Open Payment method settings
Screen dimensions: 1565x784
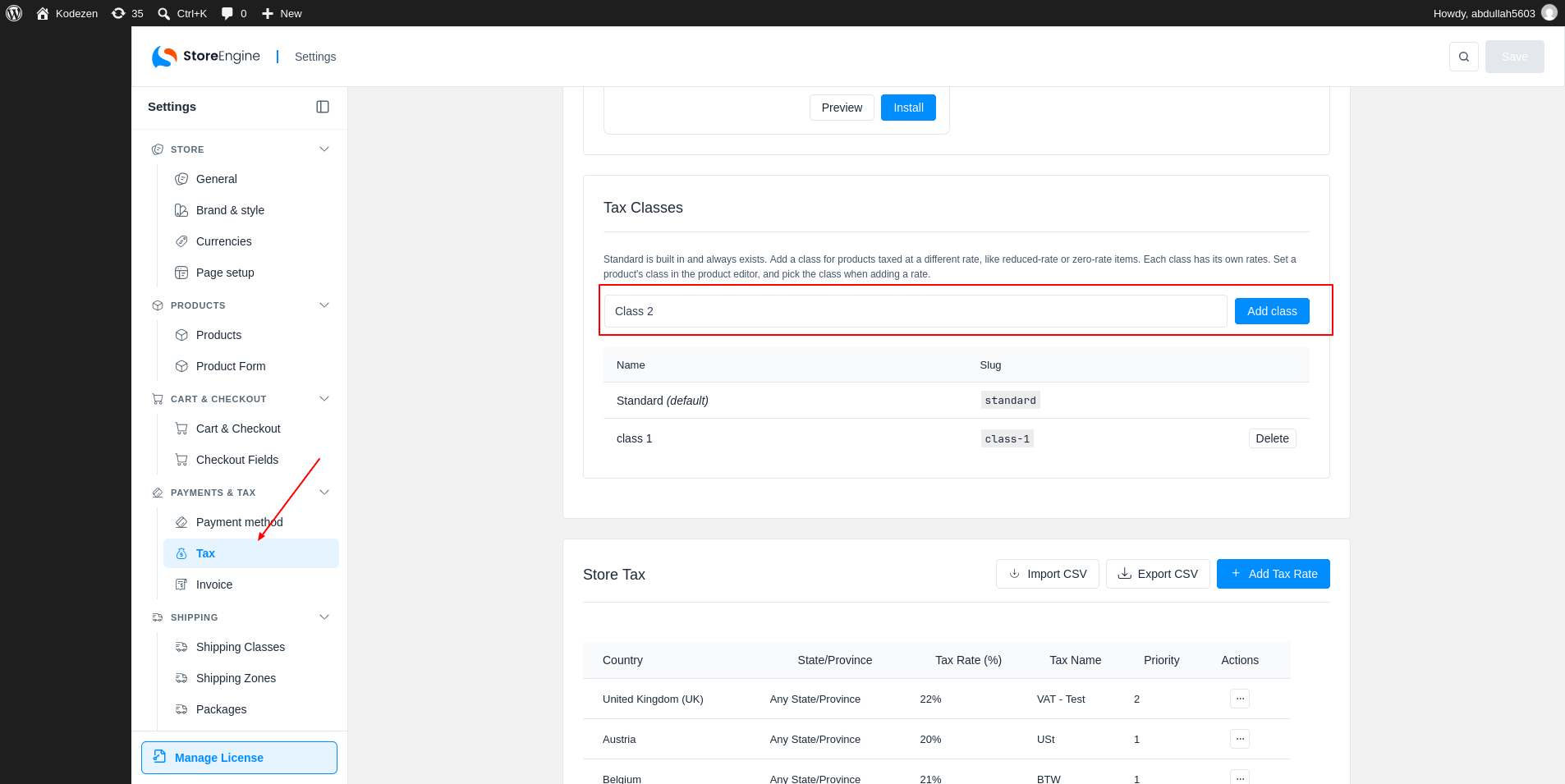point(251,522)
